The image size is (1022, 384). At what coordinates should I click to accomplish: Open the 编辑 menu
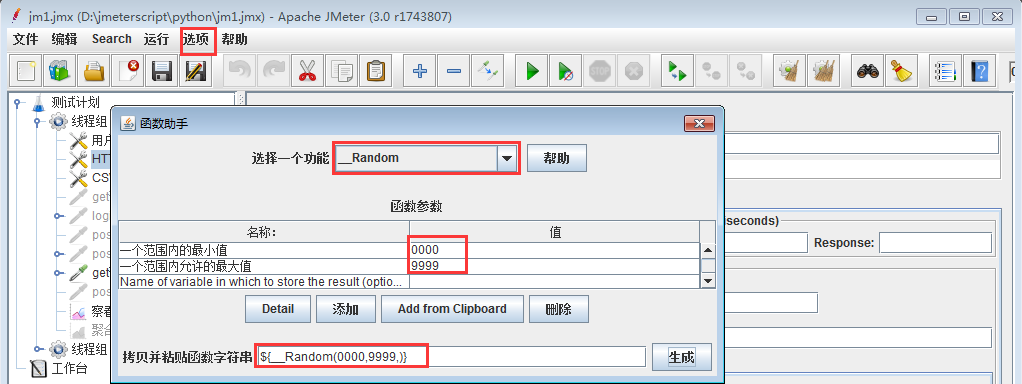64,39
